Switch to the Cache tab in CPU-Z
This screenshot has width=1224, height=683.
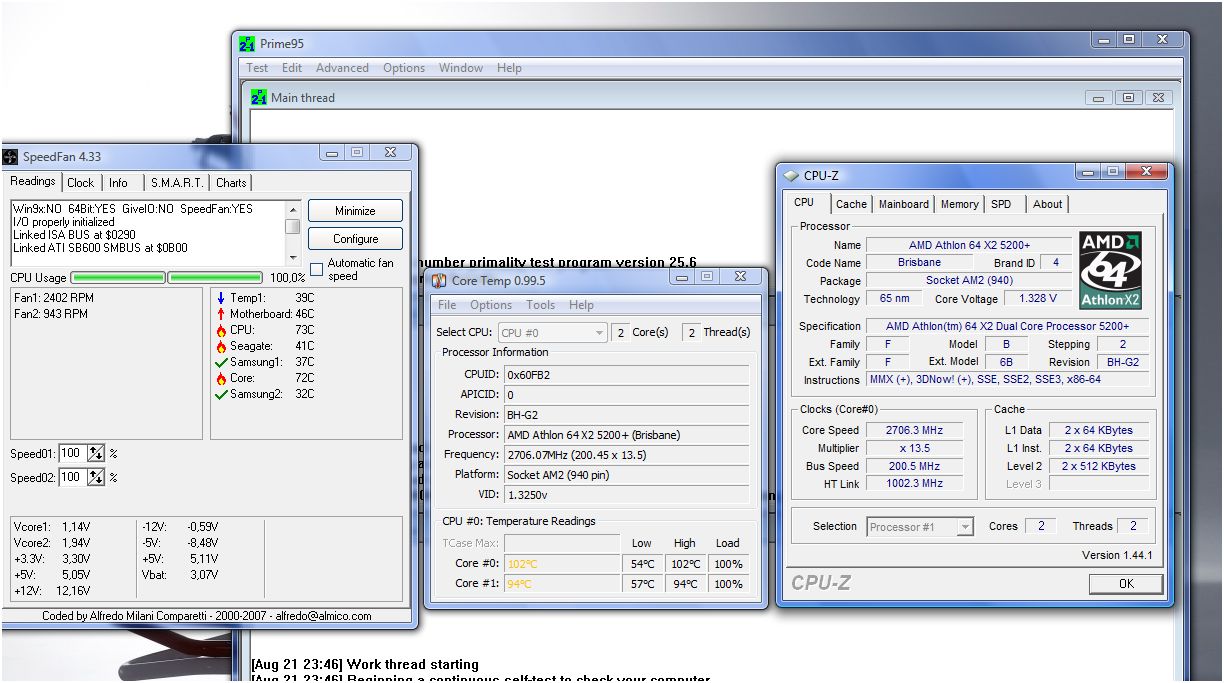851,204
